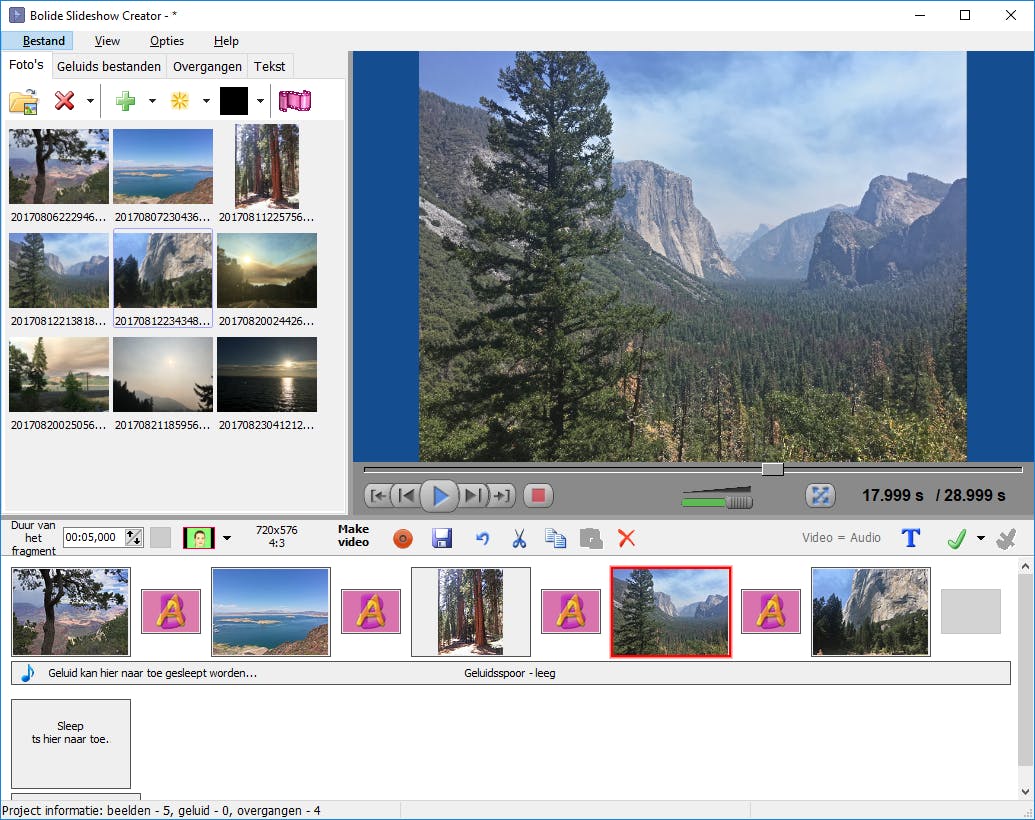This screenshot has width=1035, height=820.
Task: Cut selected slide with scissors icon
Action: point(519,539)
